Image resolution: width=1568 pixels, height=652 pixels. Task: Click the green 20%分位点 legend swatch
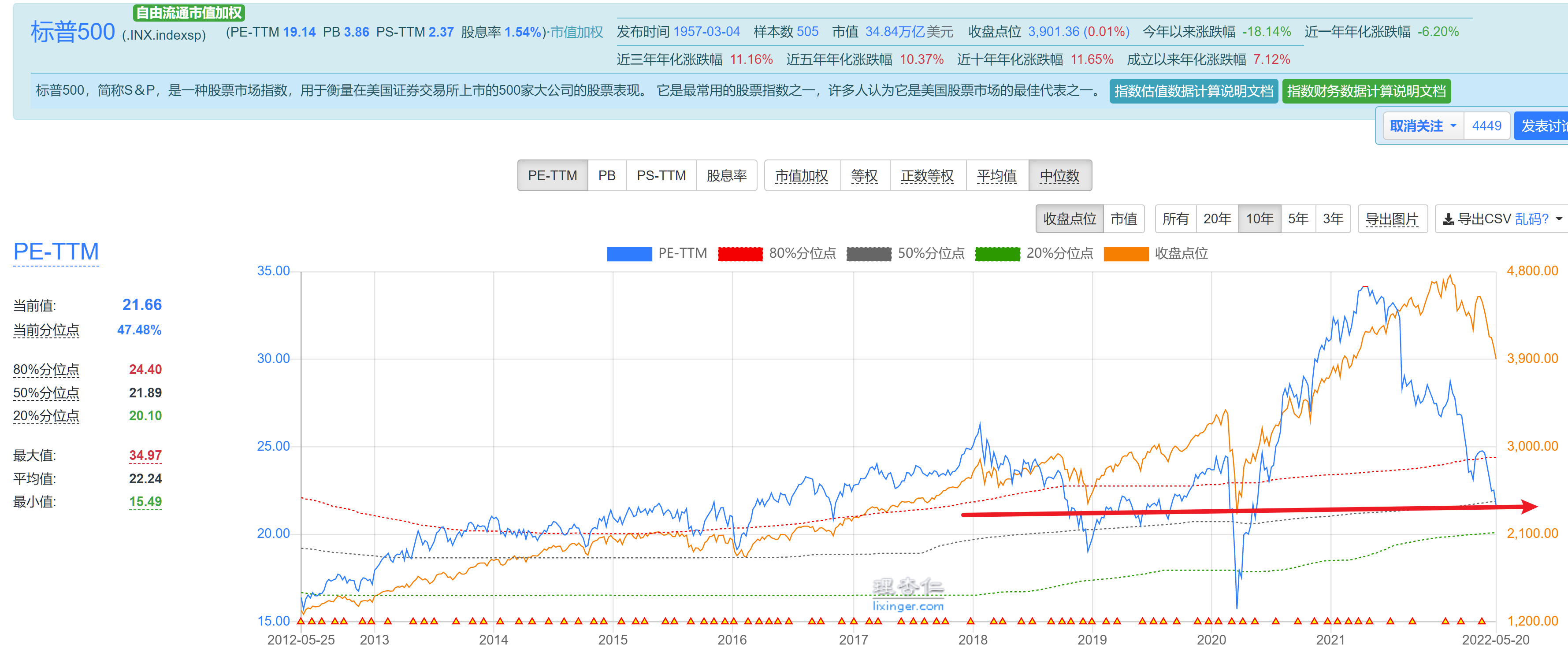997,254
